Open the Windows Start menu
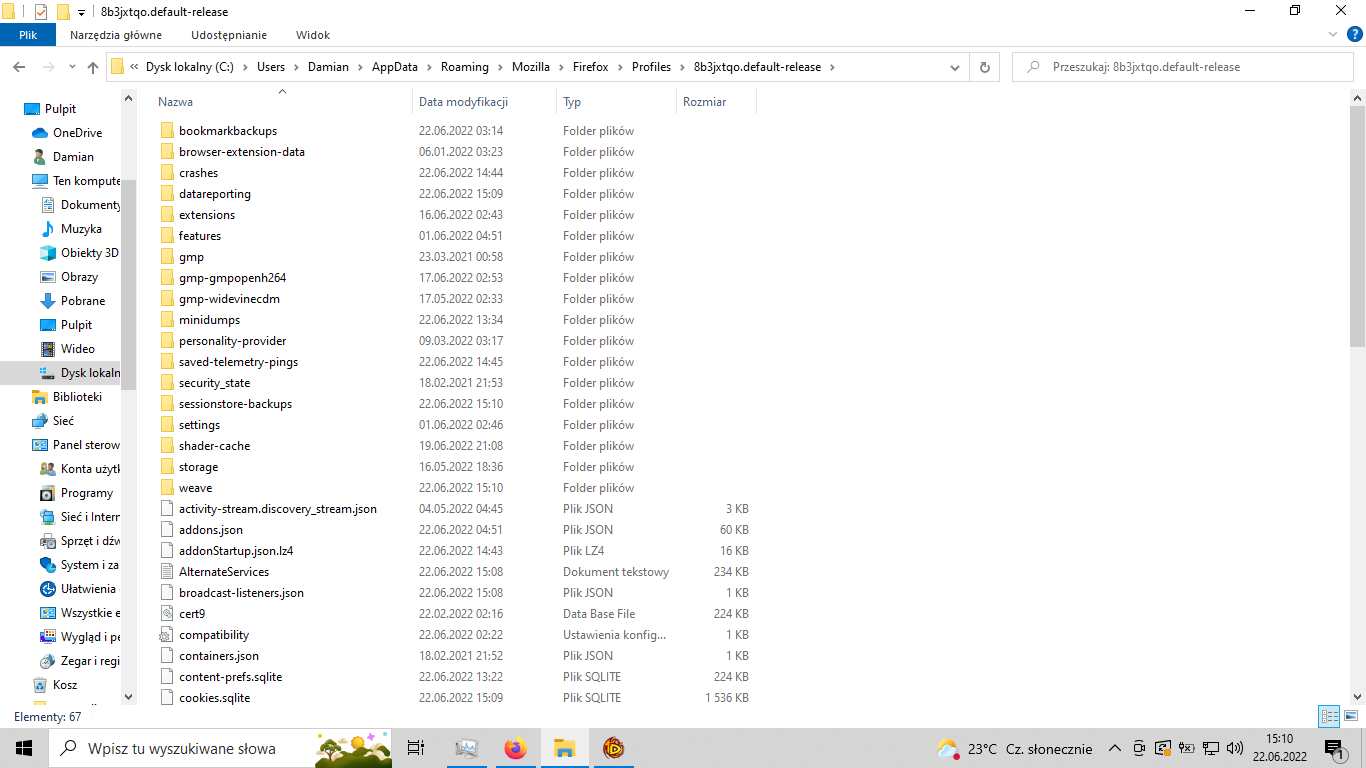 (24, 748)
